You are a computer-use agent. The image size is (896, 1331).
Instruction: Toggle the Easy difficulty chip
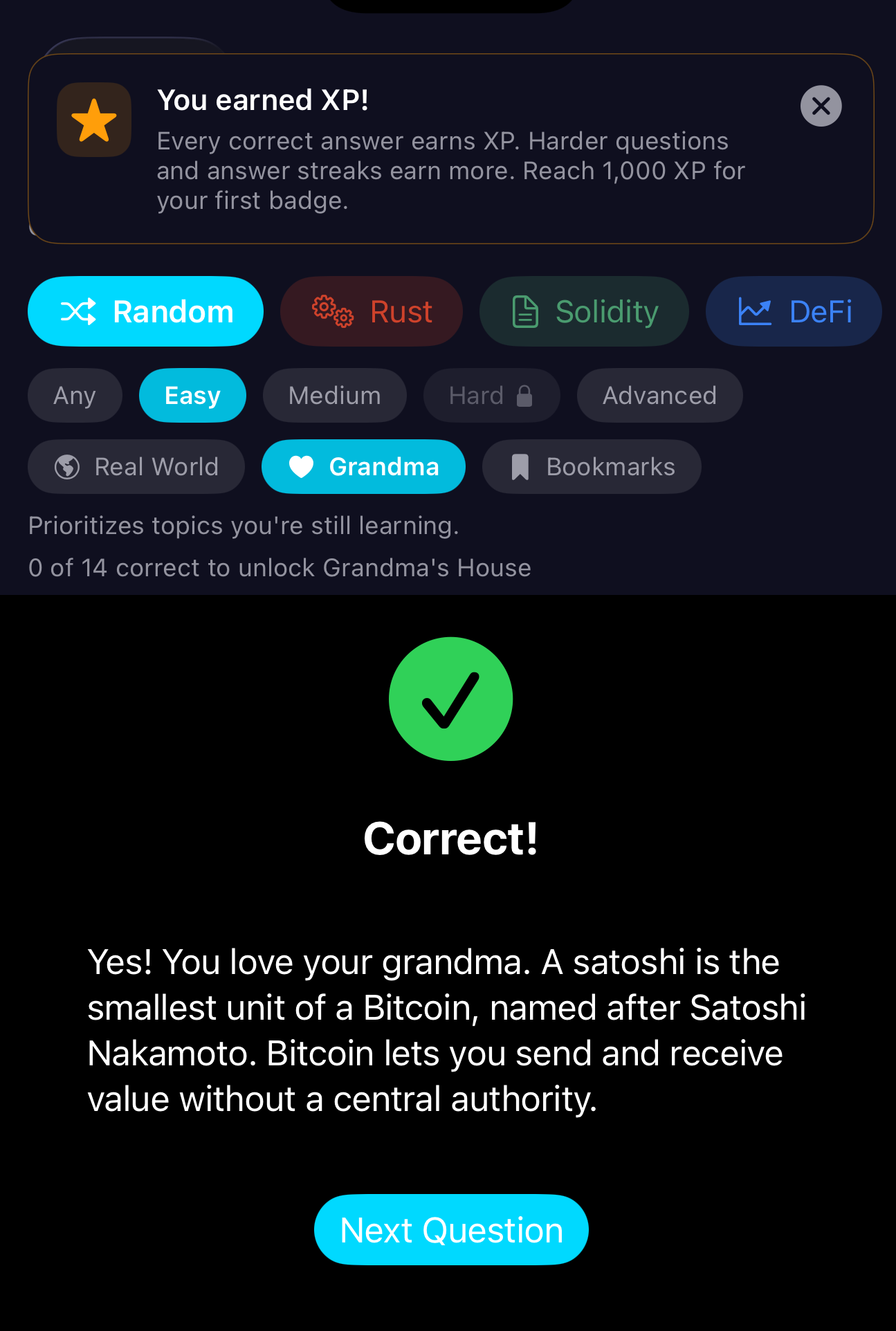[x=192, y=396]
